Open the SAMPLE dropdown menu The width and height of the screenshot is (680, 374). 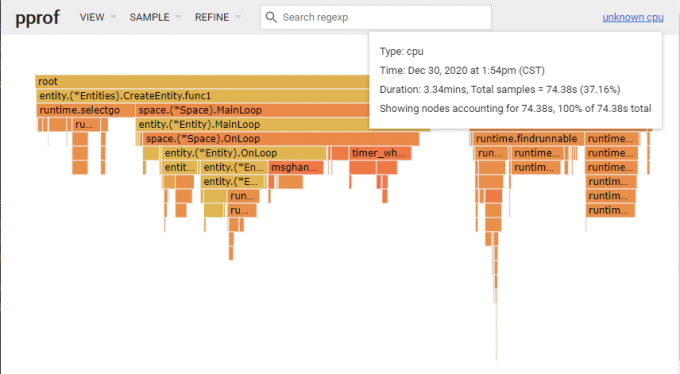pyautogui.click(x=155, y=17)
